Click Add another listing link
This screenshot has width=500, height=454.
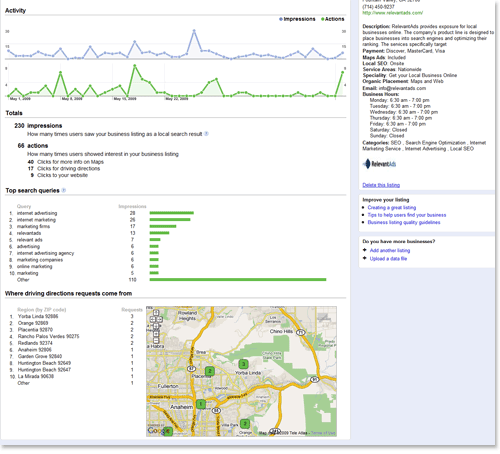390,250
